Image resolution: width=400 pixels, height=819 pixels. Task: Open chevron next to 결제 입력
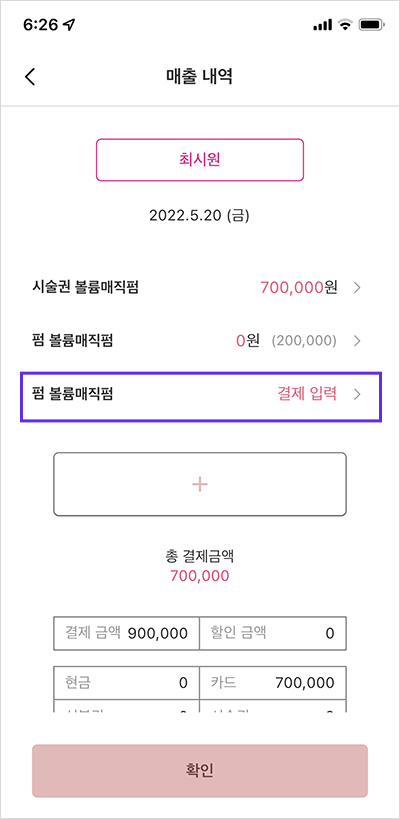click(x=357, y=395)
